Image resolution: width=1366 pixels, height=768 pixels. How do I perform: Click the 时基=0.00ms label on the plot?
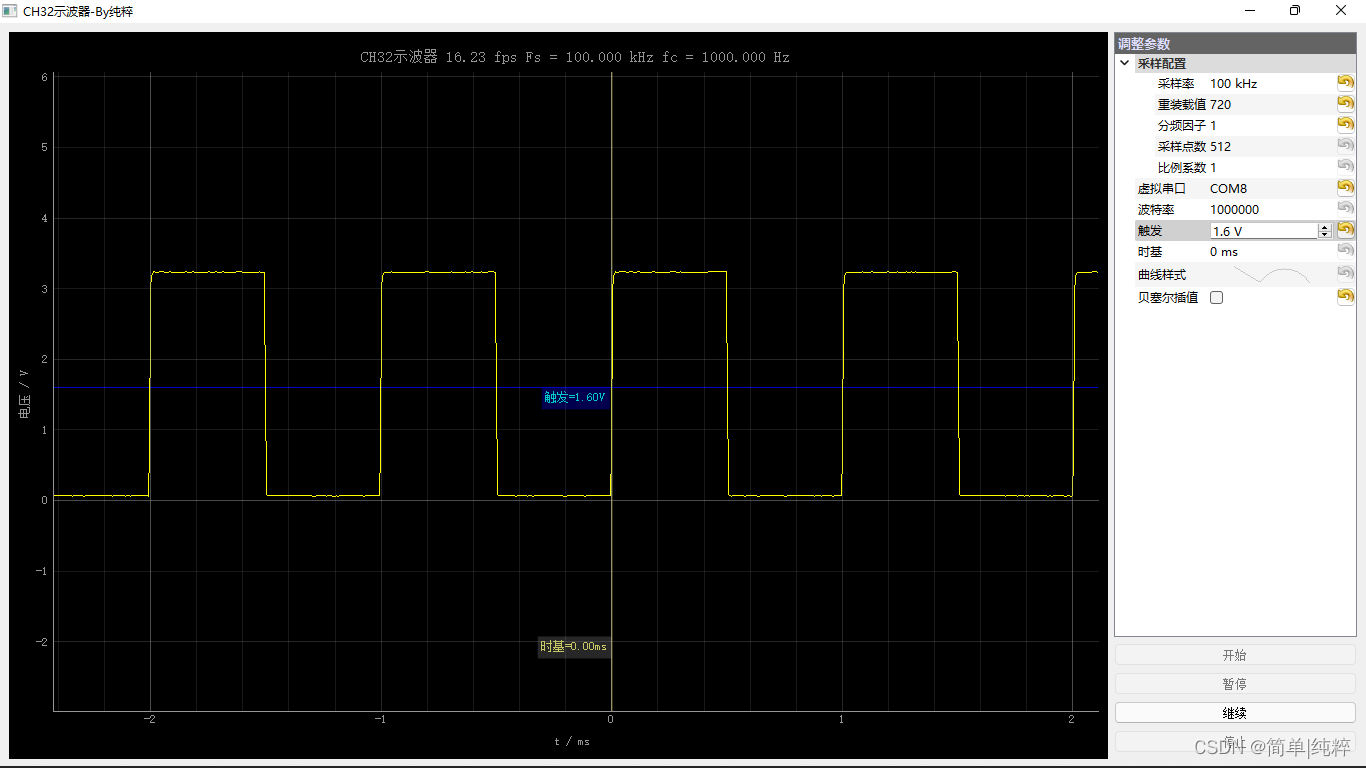point(574,647)
